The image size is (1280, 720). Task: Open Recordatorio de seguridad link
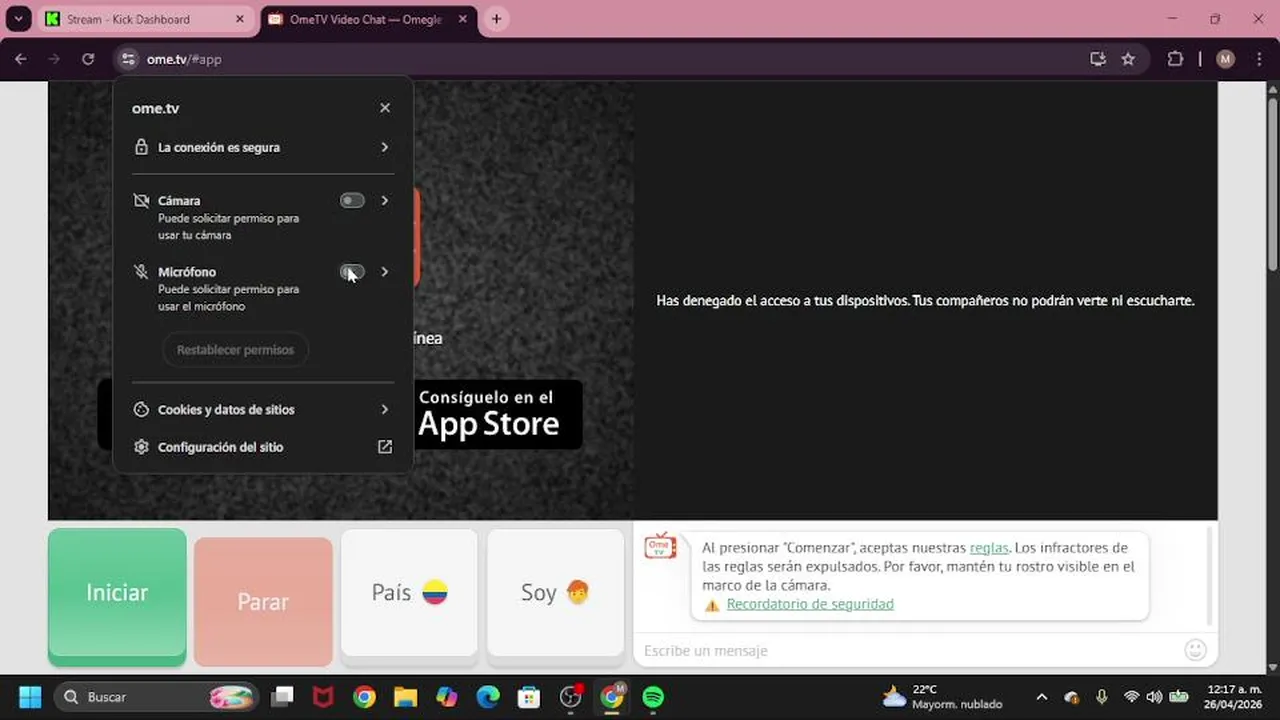[x=810, y=604]
